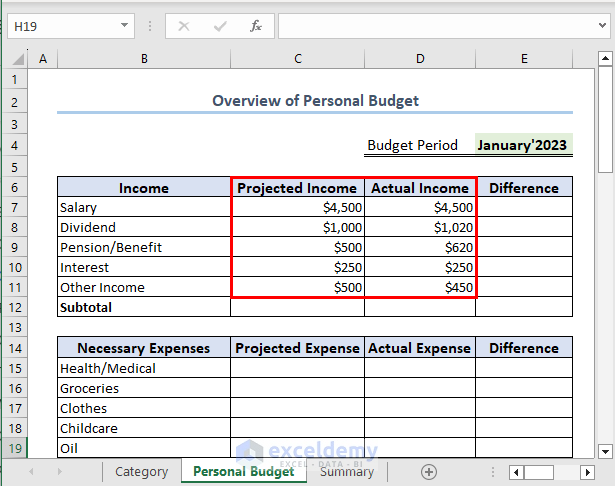The width and height of the screenshot is (615, 486).
Task: Select the Interest cell
Action: 144,267
